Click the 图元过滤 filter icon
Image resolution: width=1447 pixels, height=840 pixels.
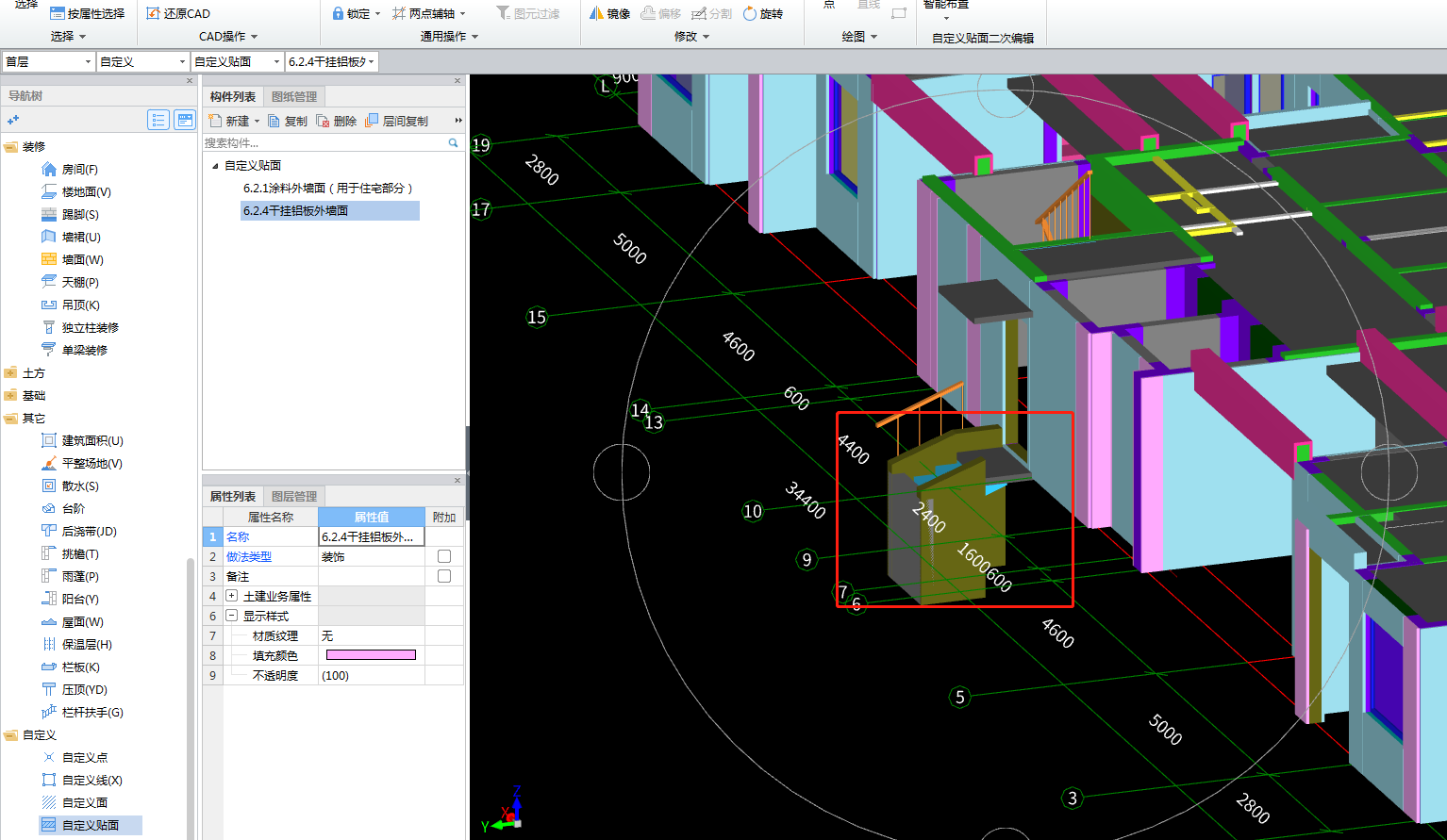504,13
